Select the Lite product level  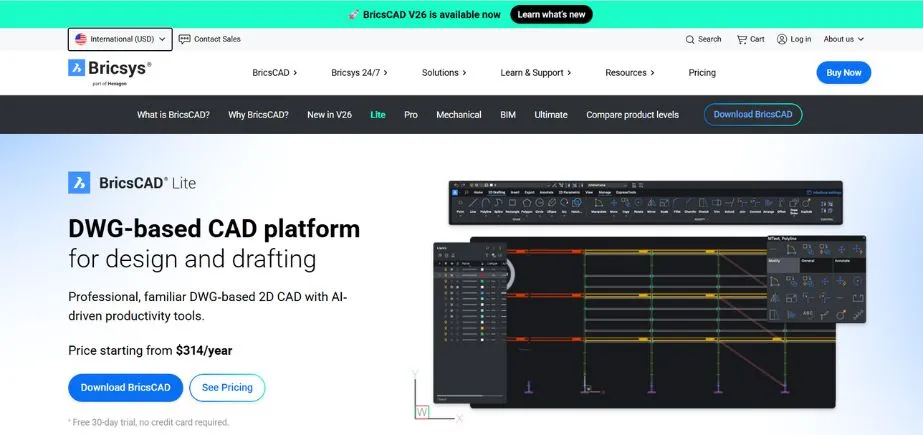pyautogui.click(x=378, y=115)
